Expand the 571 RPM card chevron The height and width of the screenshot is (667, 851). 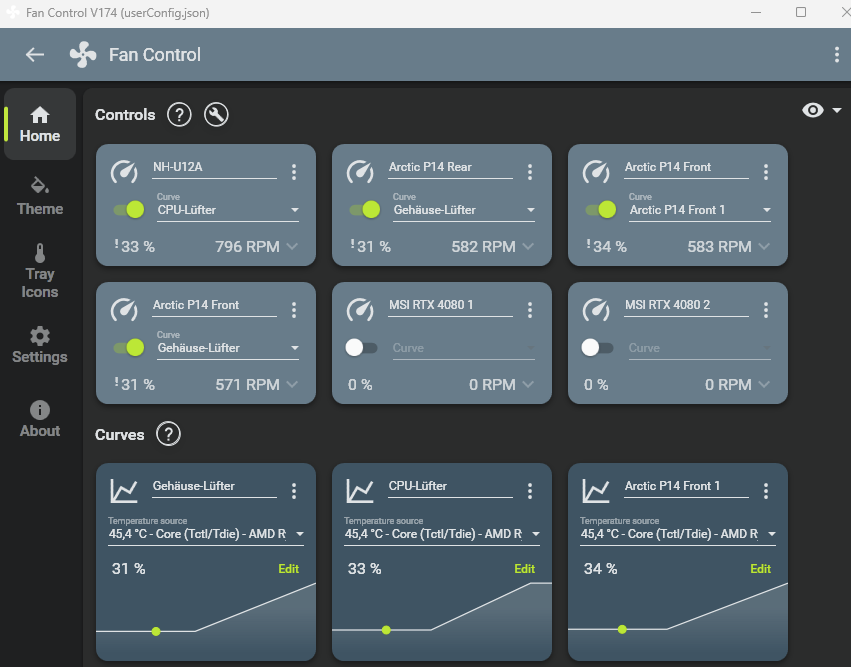292,384
